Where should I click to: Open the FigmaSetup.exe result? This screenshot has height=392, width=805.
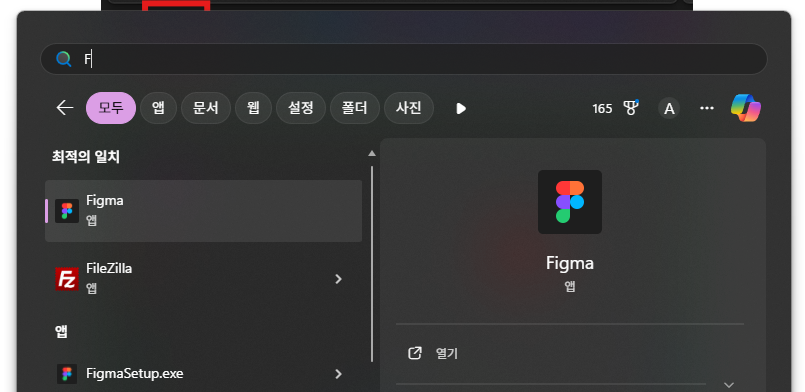(x=203, y=374)
